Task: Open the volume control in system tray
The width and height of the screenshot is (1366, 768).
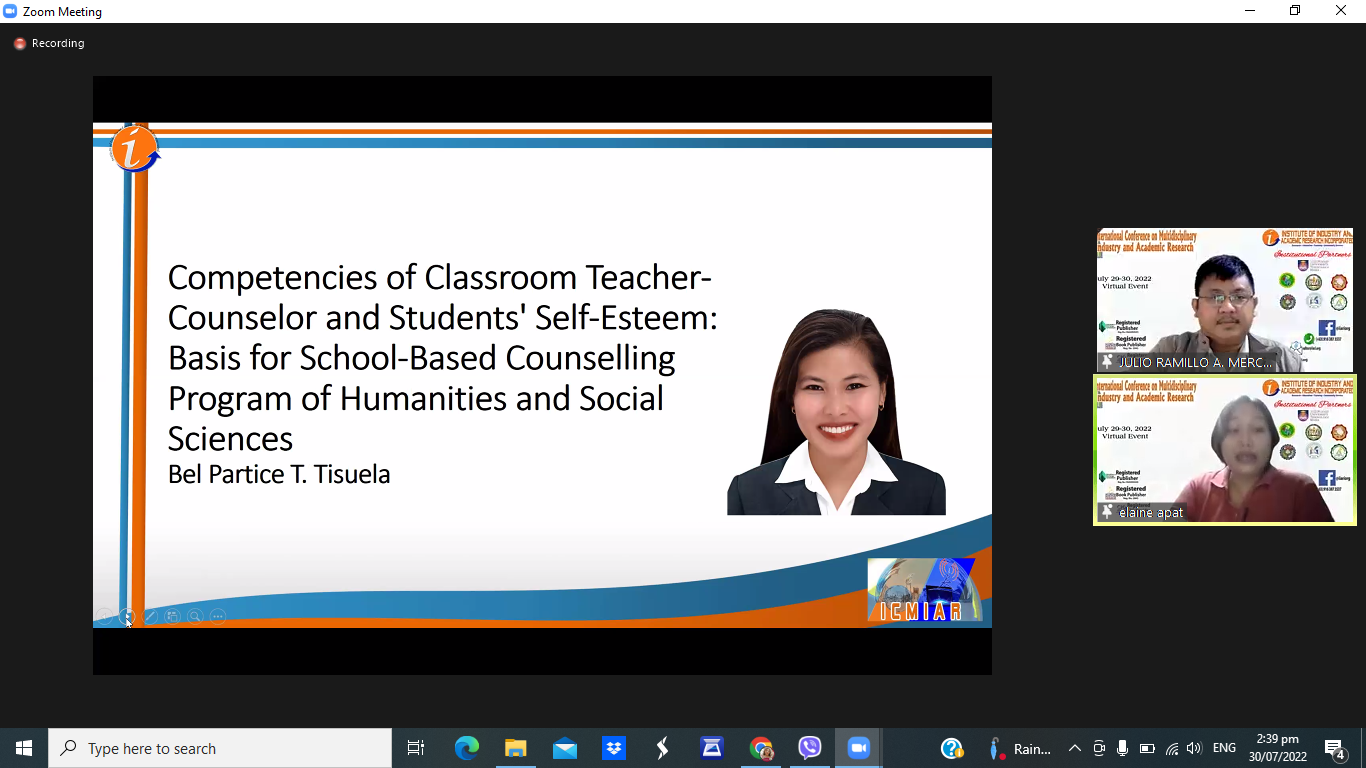Action: (x=1194, y=748)
